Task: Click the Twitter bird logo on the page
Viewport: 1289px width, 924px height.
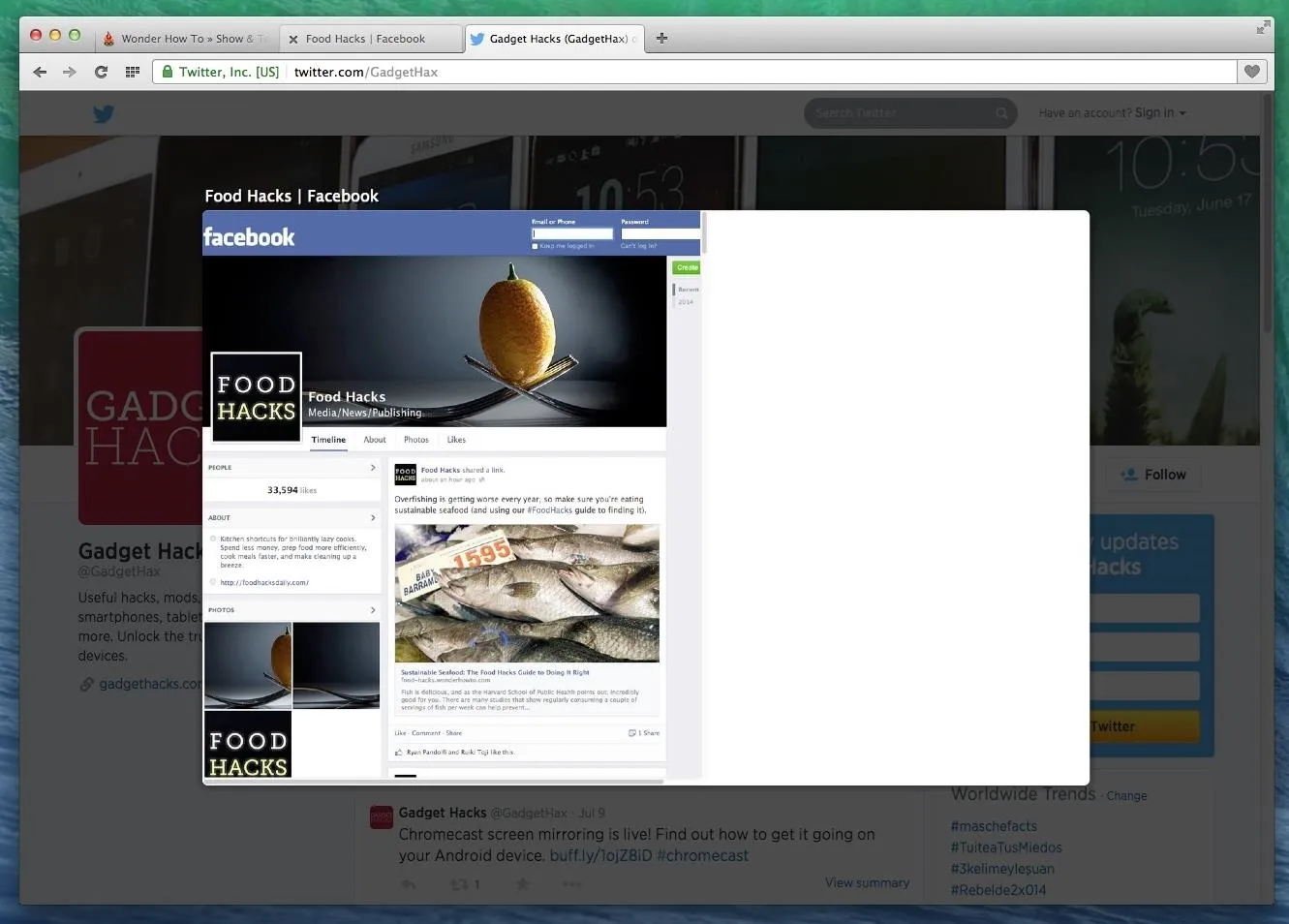Action: pyautogui.click(x=104, y=113)
